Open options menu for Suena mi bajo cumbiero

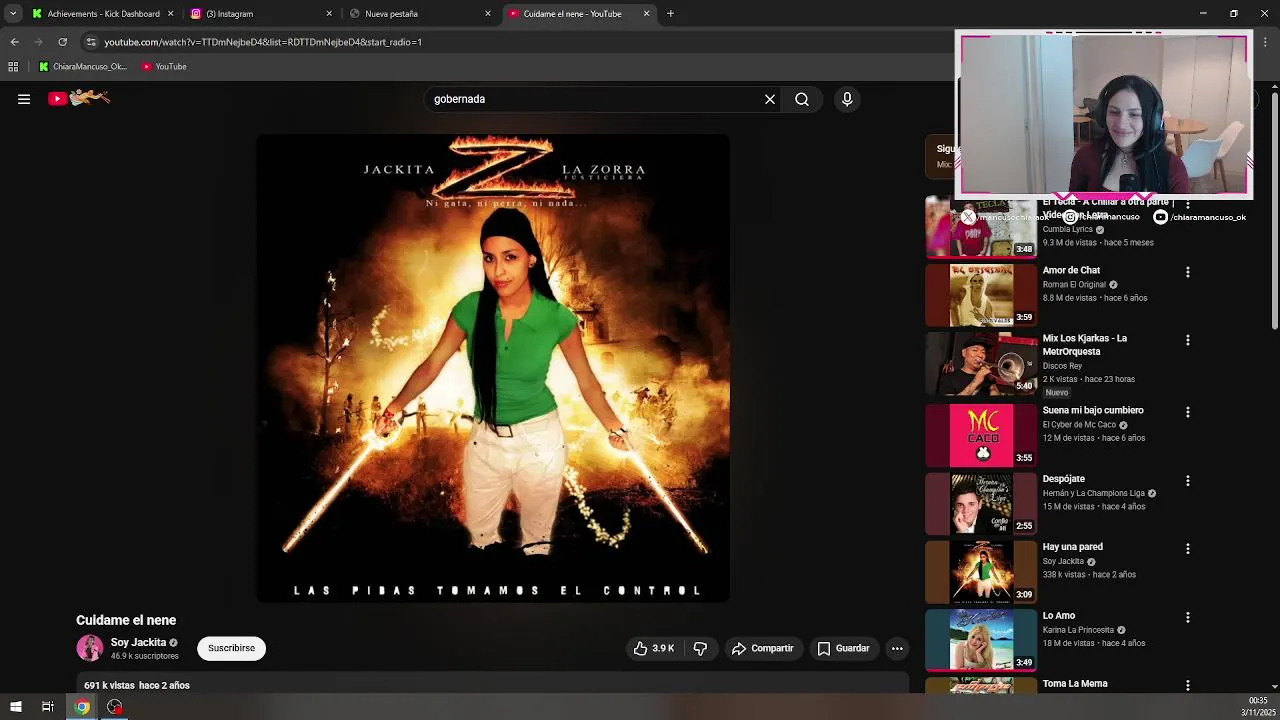(x=1187, y=412)
